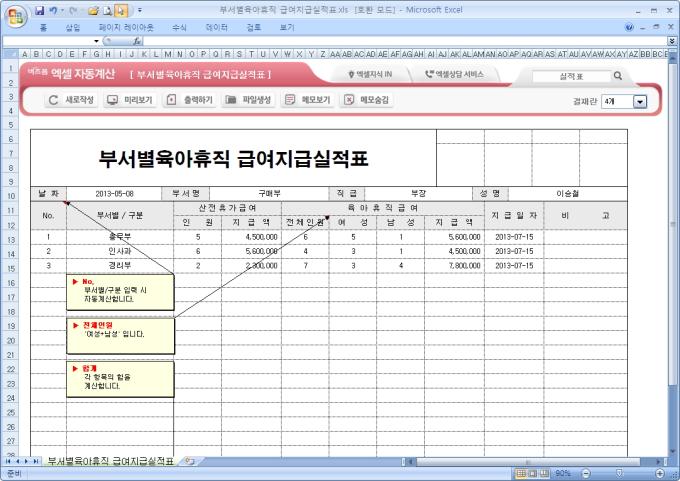
Task: Click the vertical scrollbar thumb
Action: 673,224
